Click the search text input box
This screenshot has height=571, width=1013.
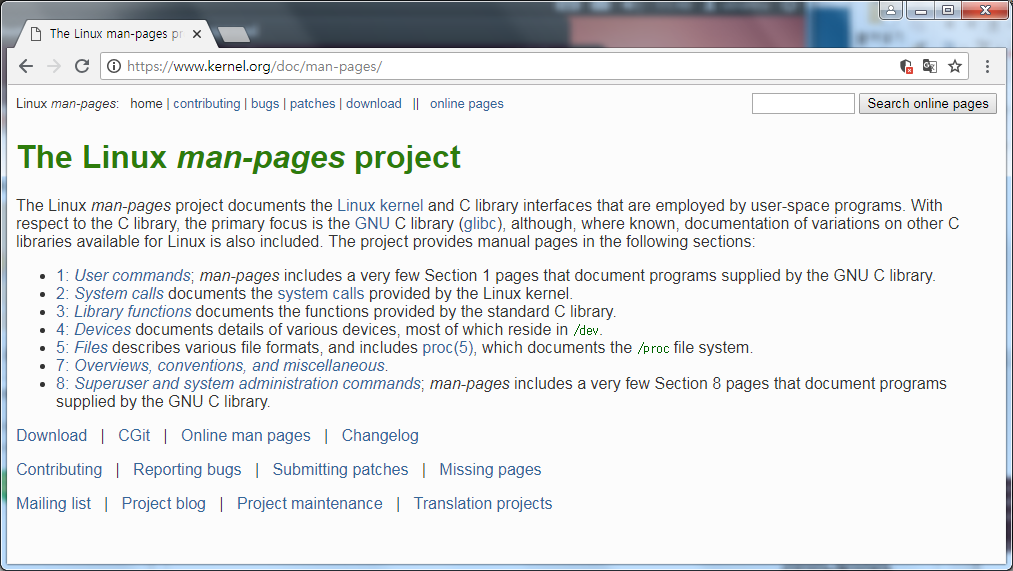click(803, 103)
